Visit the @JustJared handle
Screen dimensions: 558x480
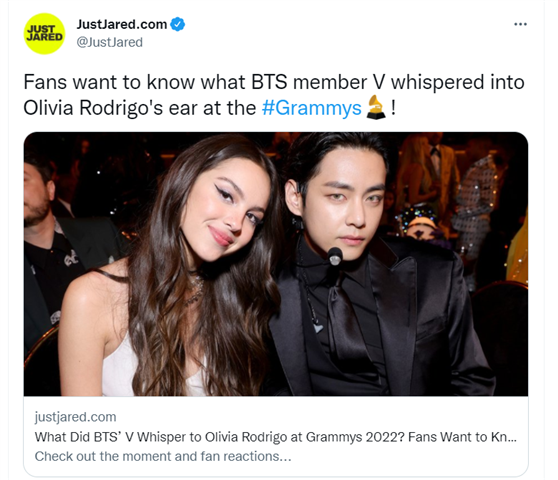(x=110, y=42)
